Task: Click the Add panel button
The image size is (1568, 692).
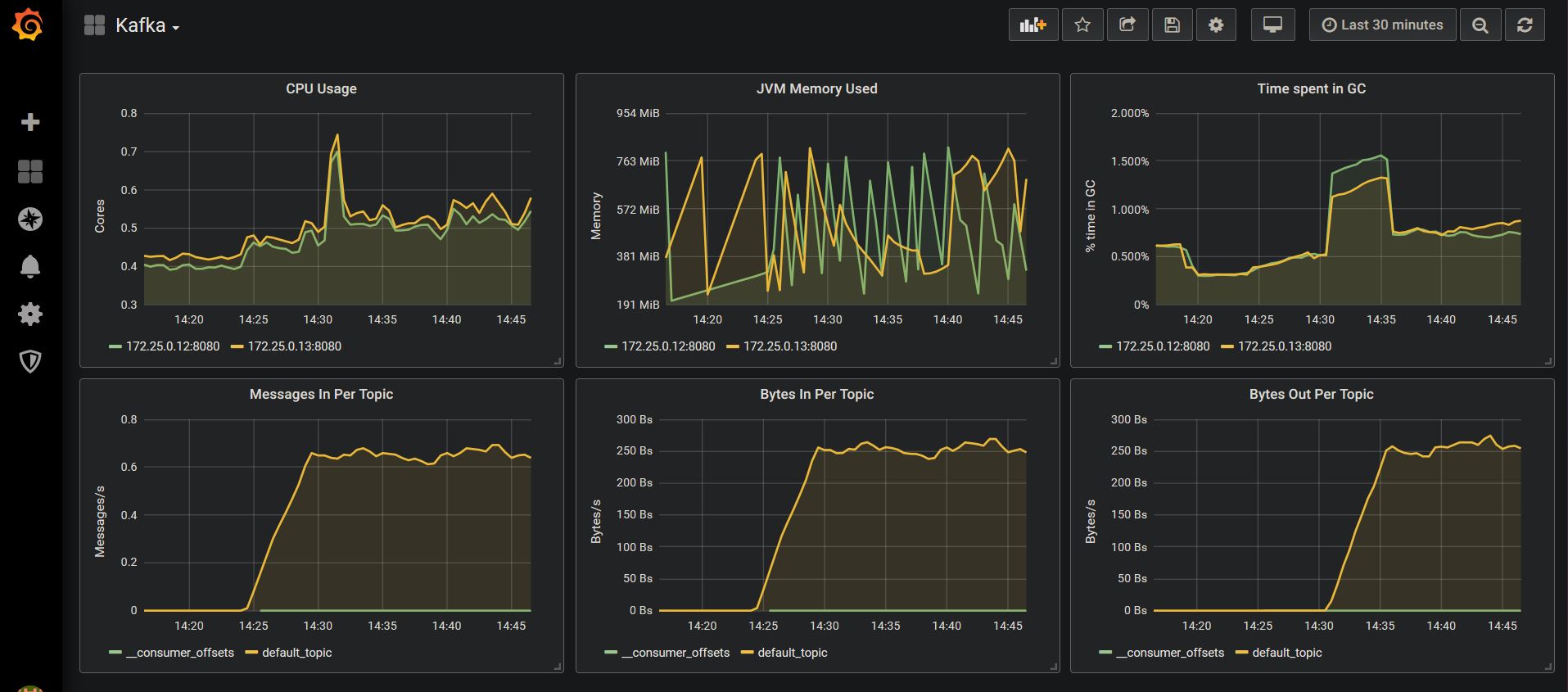Action: pos(1033,25)
